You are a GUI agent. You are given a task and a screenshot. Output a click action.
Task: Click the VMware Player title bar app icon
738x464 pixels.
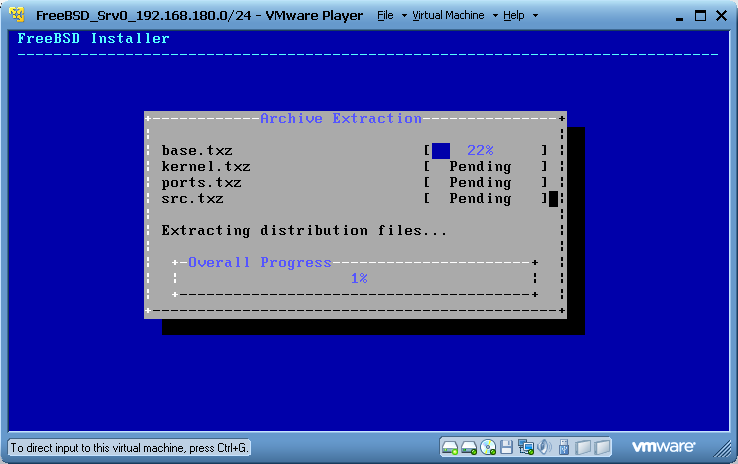click(17, 15)
